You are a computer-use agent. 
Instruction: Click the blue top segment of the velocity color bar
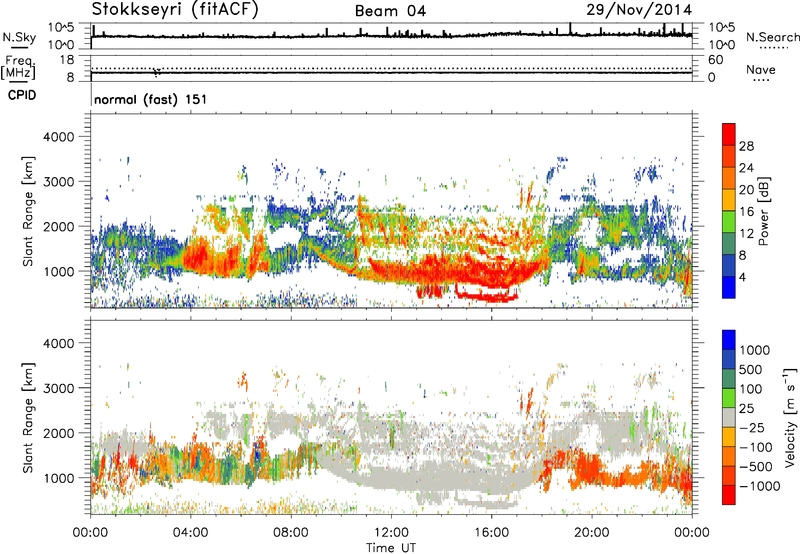pos(729,340)
